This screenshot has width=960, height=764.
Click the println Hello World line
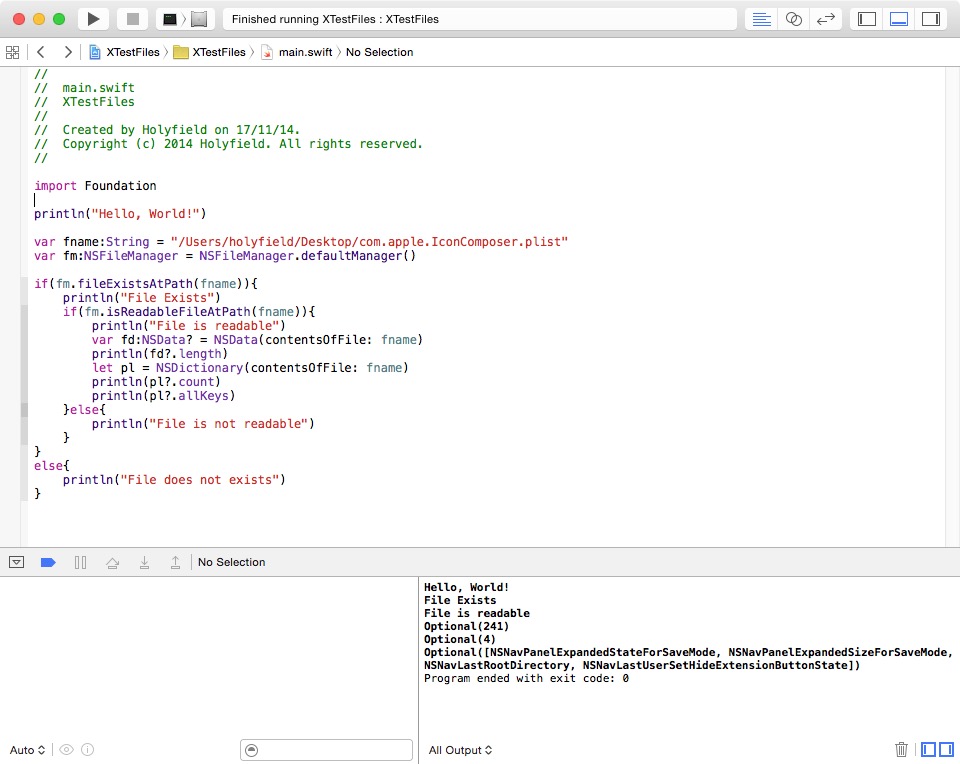[x=120, y=214]
